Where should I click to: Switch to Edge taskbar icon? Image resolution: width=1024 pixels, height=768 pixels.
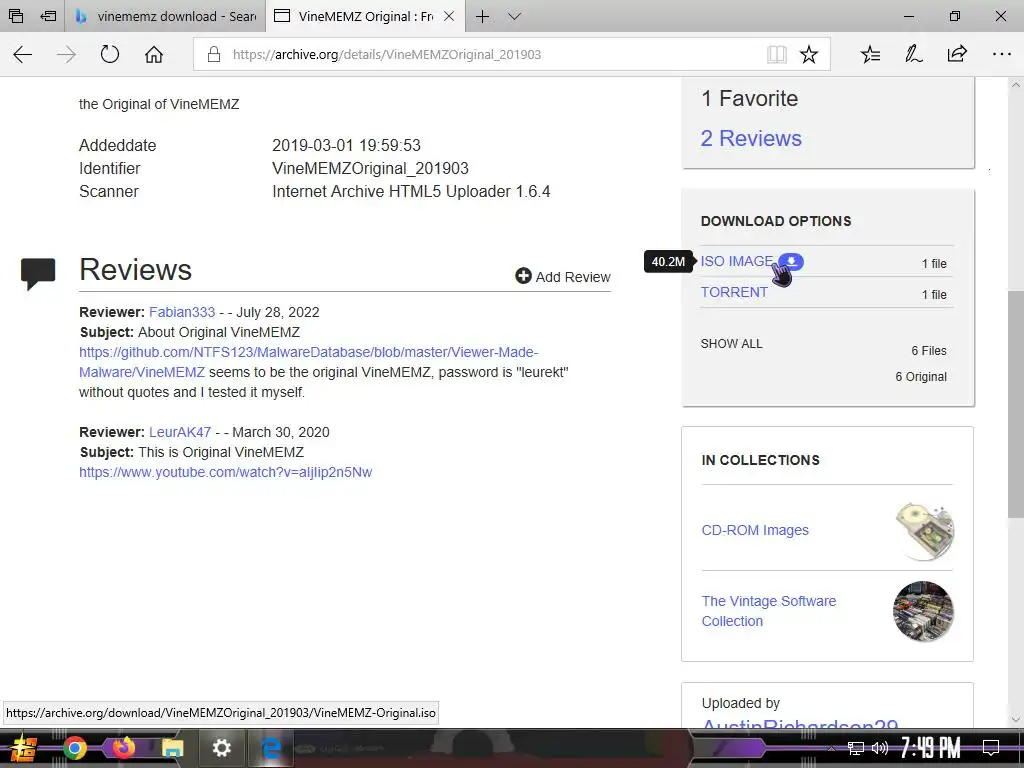(x=270, y=748)
